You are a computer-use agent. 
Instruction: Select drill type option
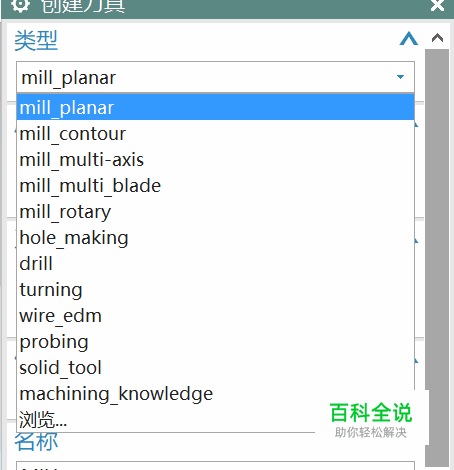(x=215, y=264)
